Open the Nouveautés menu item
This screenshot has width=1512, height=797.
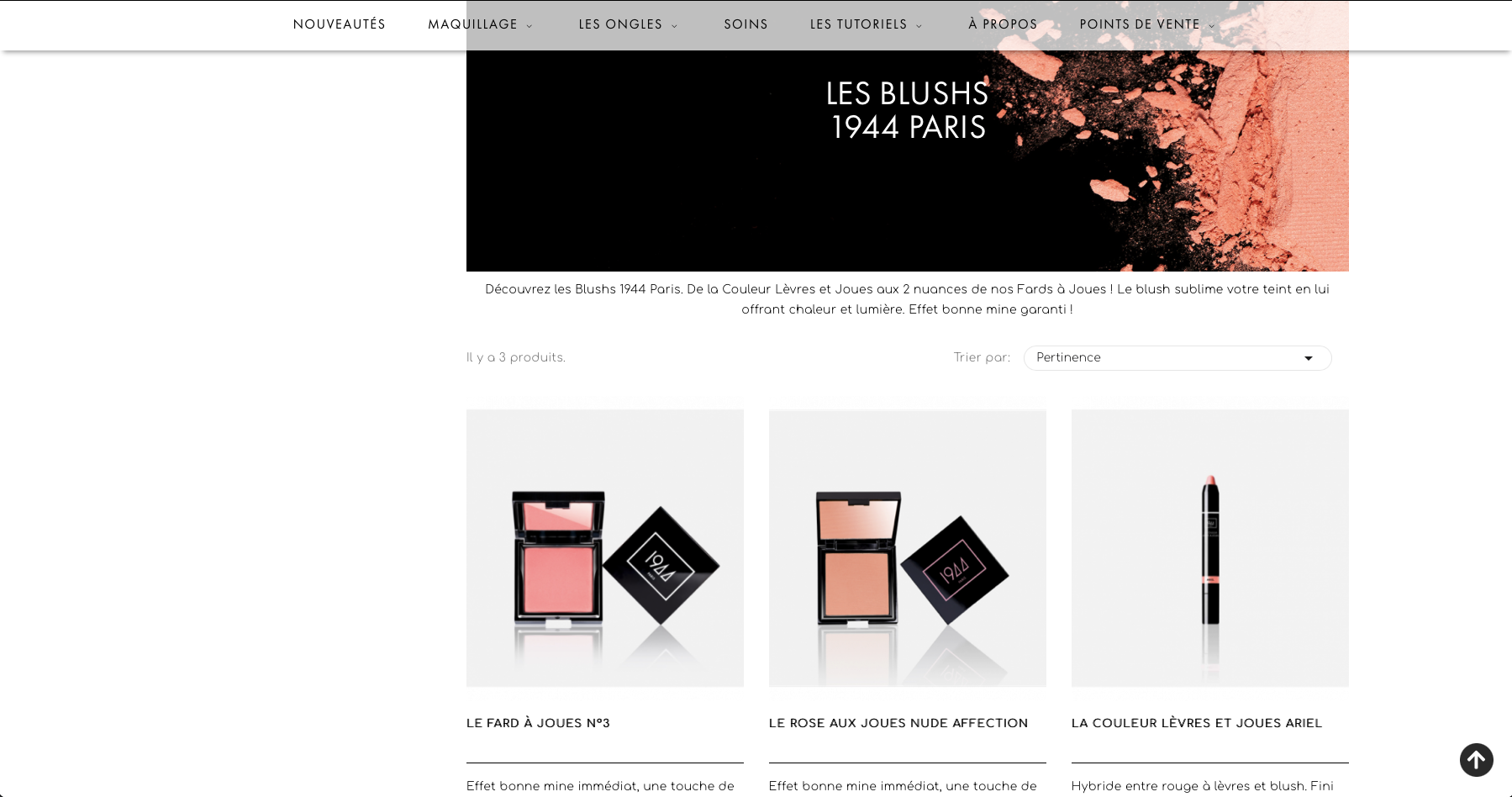pos(339,24)
